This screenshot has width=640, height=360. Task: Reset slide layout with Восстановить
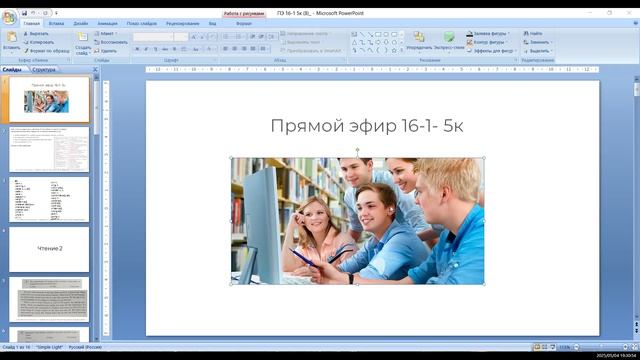tap(111, 42)
